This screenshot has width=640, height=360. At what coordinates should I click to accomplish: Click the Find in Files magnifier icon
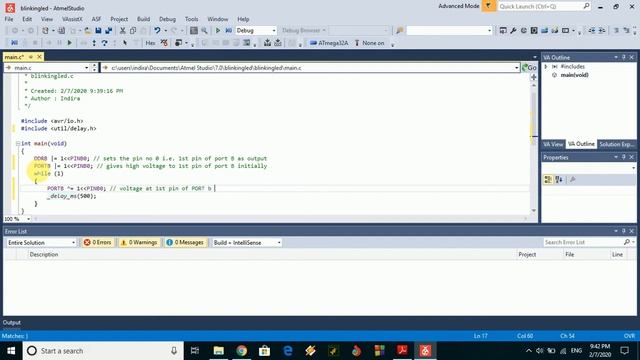point(204,31)
